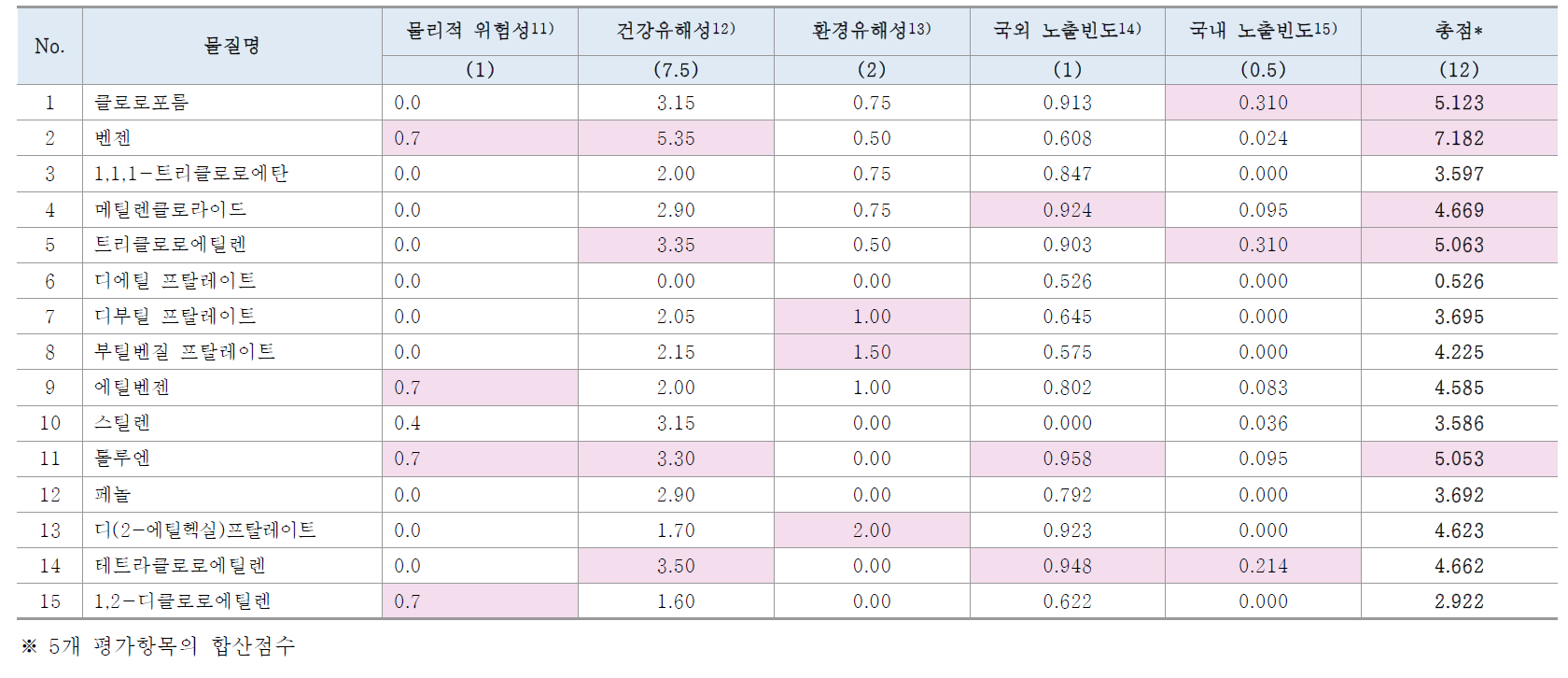Click the (12) weight under 총점
The image size is (1568, 678).
pos(1459,70)
